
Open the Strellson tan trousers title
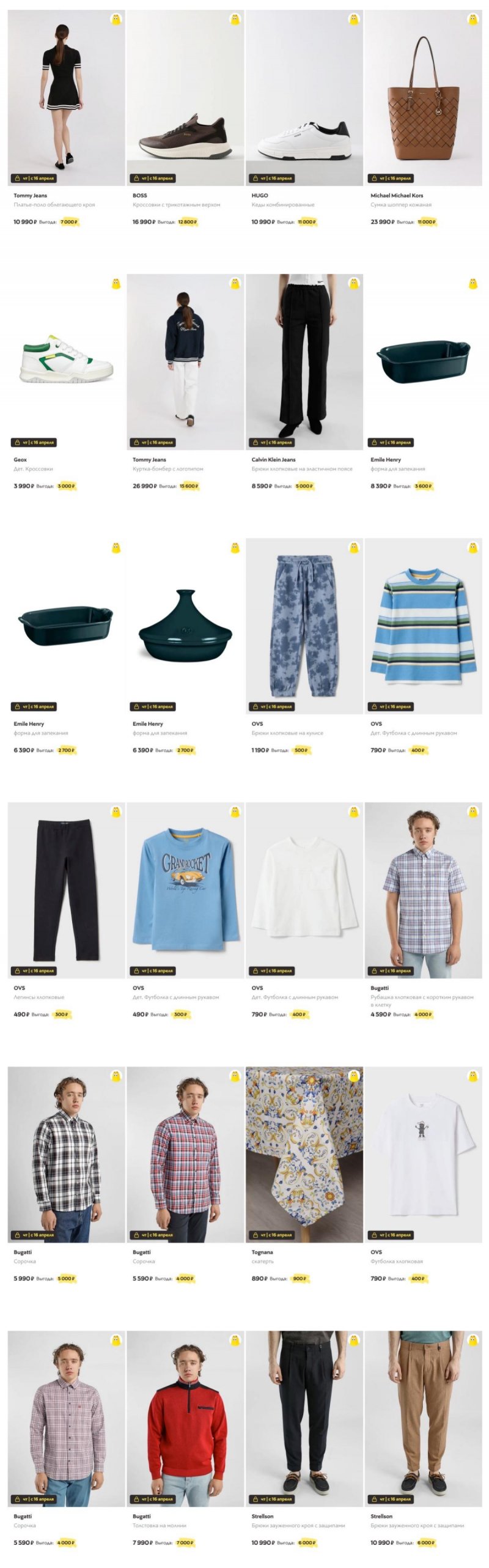[x=417, y=1525]
